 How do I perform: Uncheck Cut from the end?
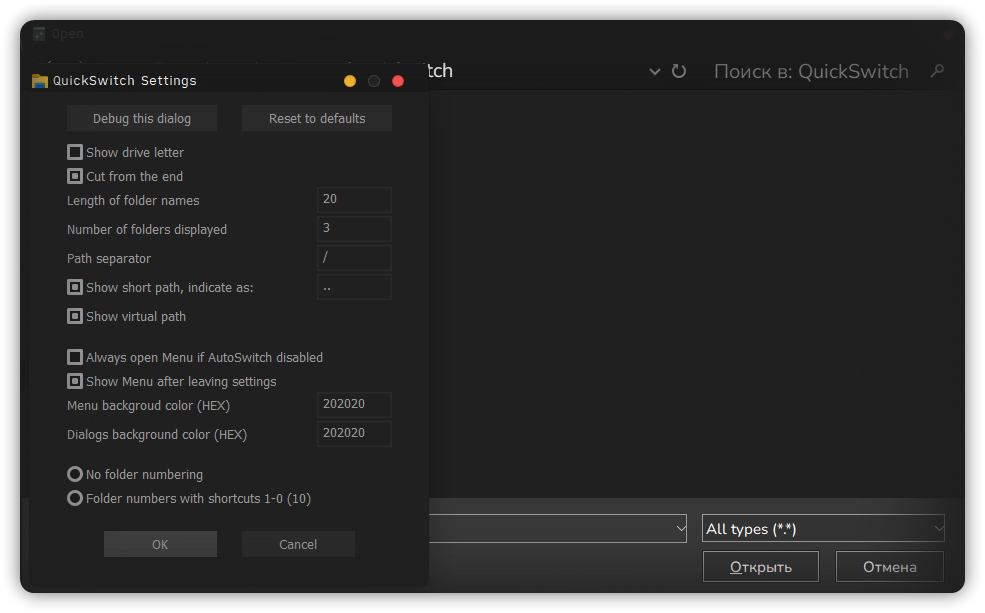pos(75,177)
